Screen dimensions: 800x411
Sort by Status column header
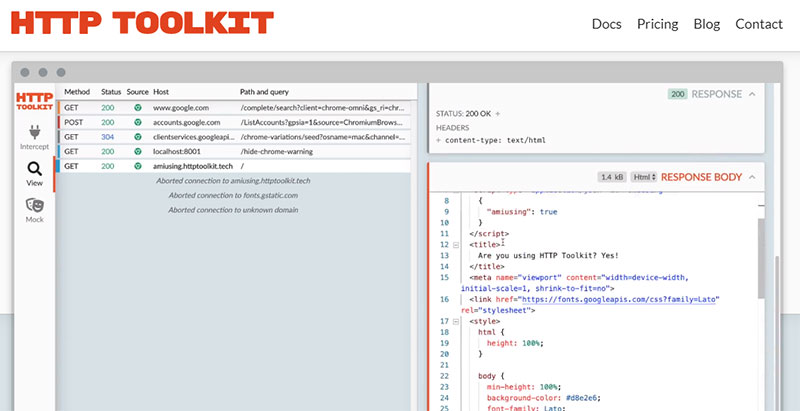(x=111, y=92)
